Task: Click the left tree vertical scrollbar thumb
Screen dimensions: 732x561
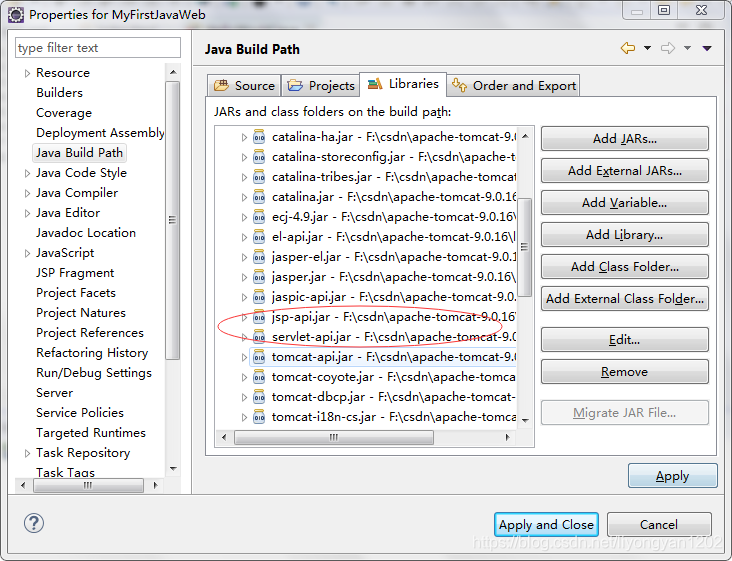Action: pyautogui.click(x=173, y=220)
